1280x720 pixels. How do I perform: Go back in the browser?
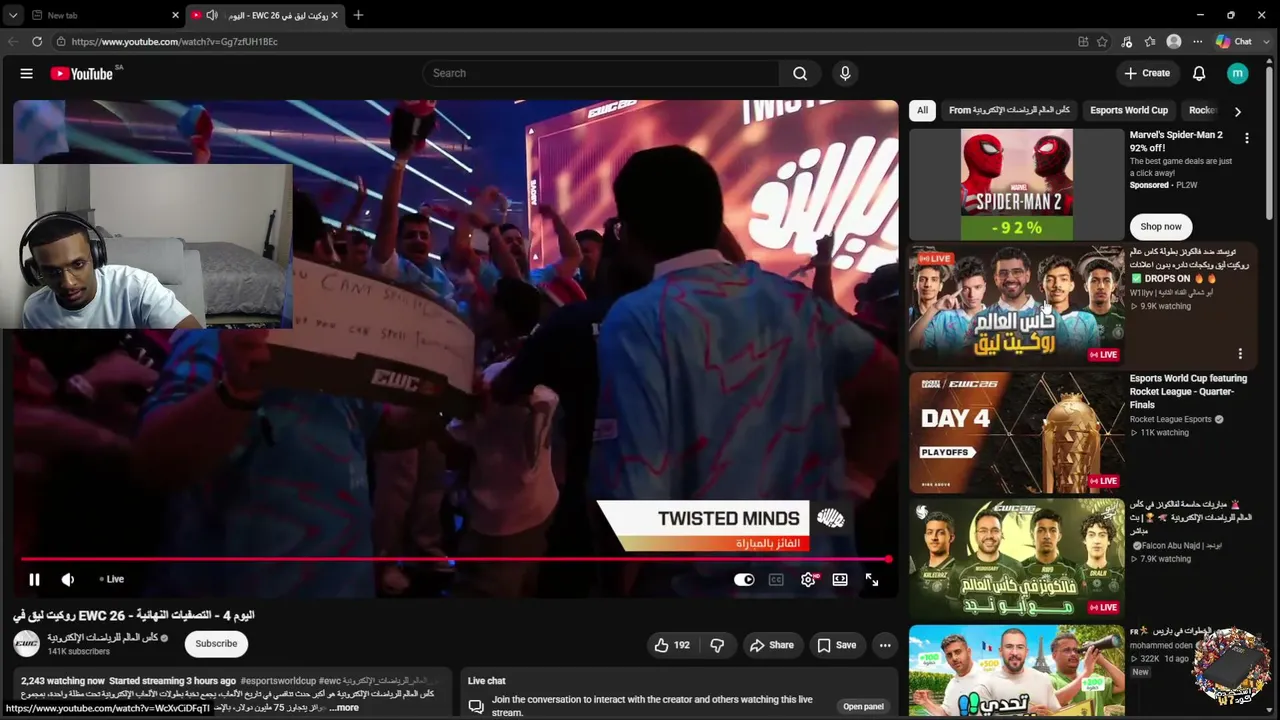coord(13,42)
